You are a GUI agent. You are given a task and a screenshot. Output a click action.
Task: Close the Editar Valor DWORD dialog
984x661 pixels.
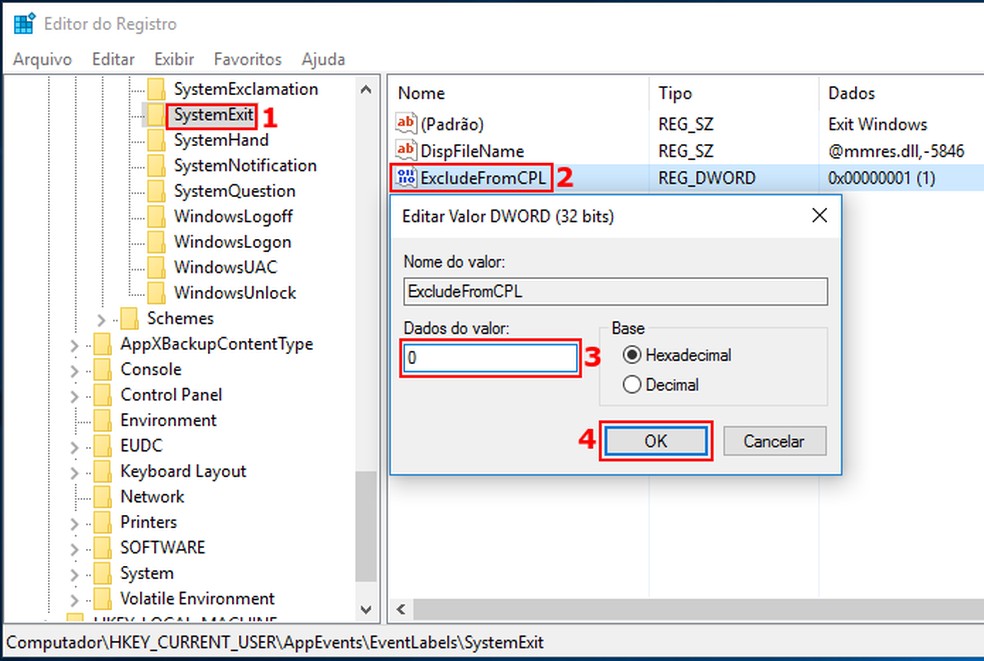point(819,216)
